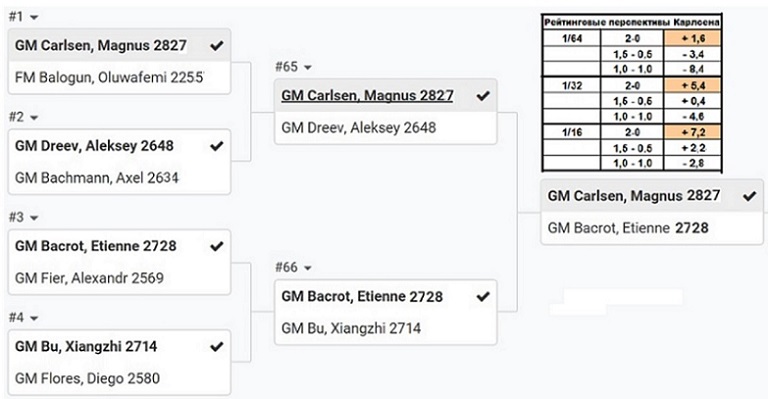Expand the #2 match dropdown
This screenshot has width=768, height=399.
click(34, 118)
